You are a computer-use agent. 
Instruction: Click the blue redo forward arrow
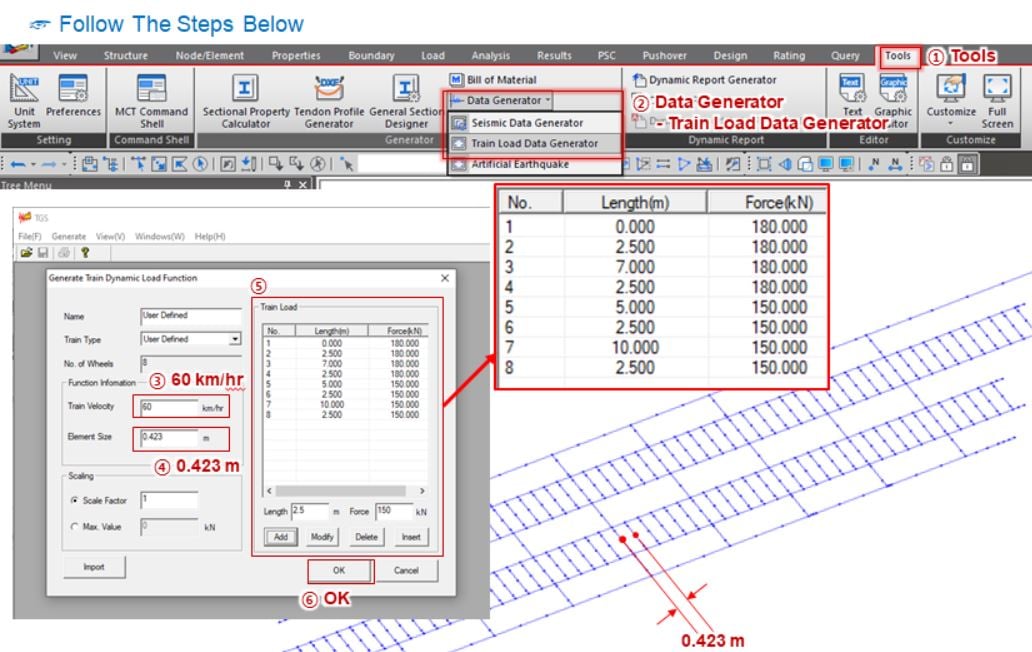(49, 164)
